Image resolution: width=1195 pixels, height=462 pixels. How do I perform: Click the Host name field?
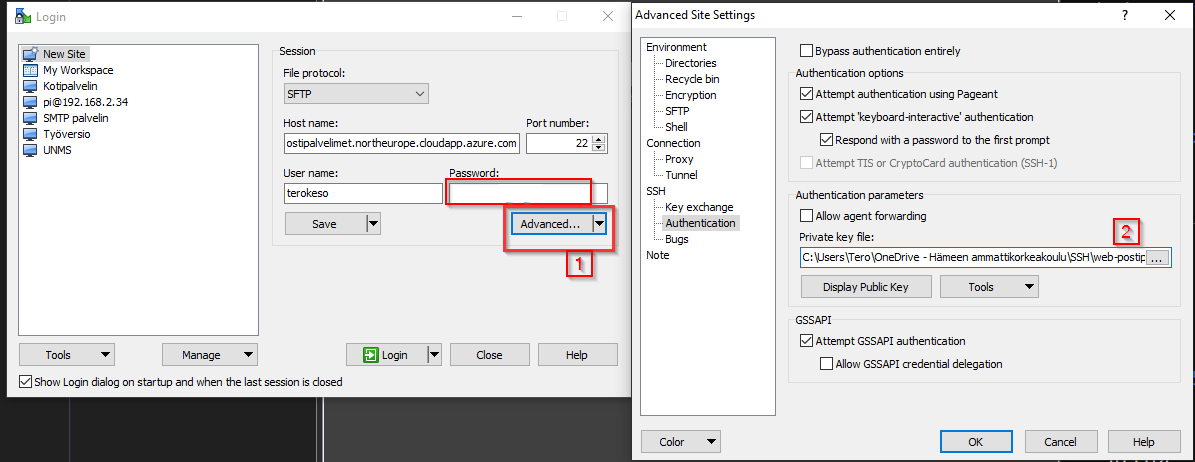coord(401,143)
